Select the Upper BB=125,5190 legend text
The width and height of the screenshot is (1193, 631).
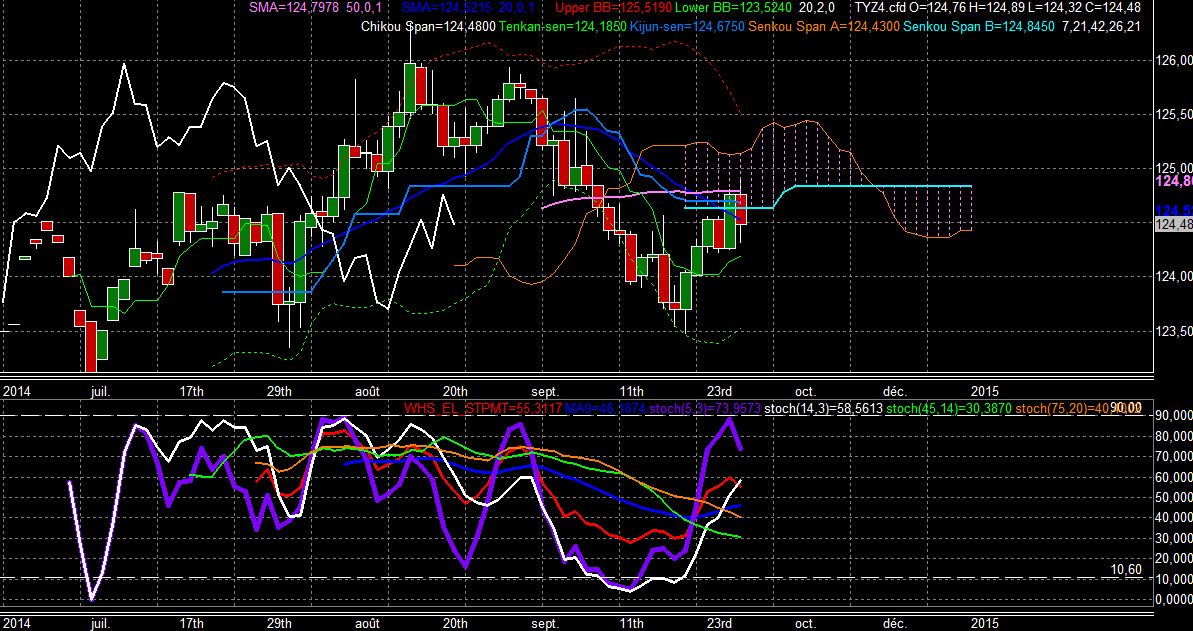pos(594,8)
